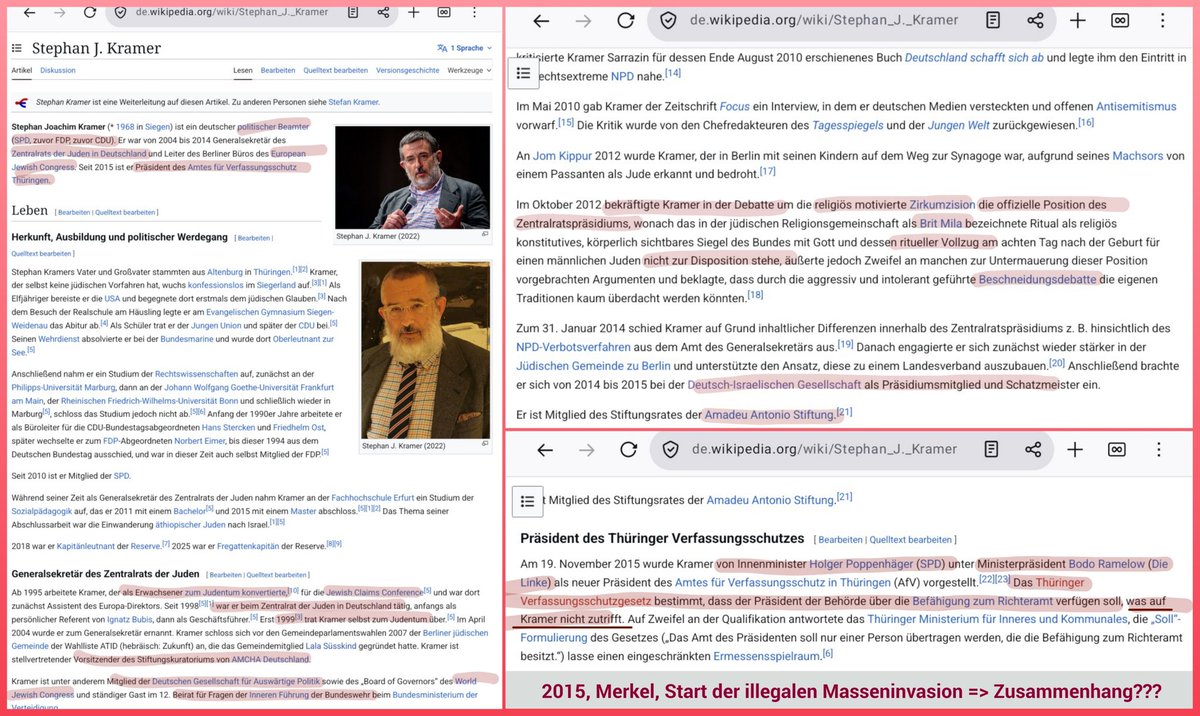Reload the page in the left browser window

point(92,13)
